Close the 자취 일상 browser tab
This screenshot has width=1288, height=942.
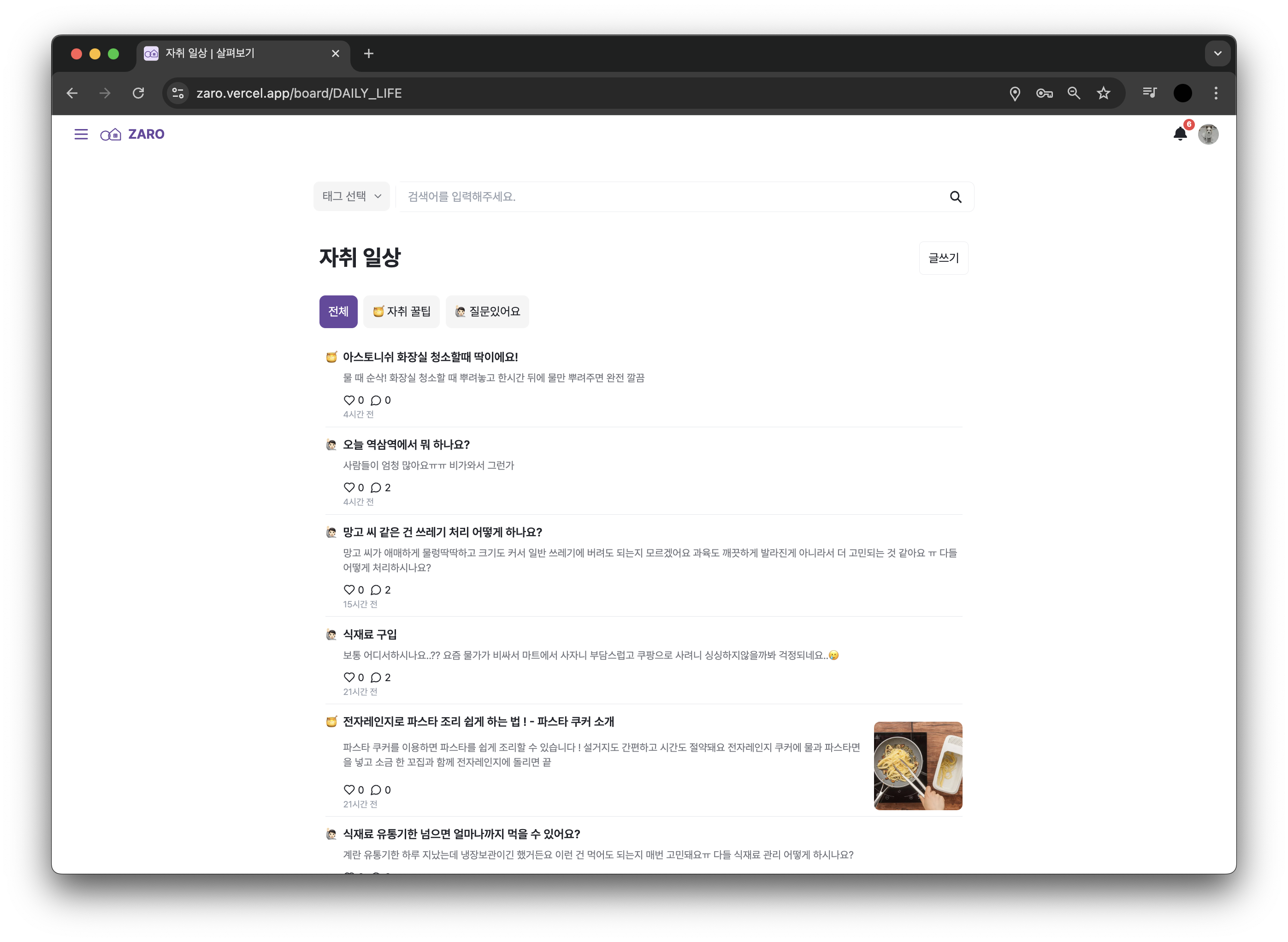[x=336, y=53]
